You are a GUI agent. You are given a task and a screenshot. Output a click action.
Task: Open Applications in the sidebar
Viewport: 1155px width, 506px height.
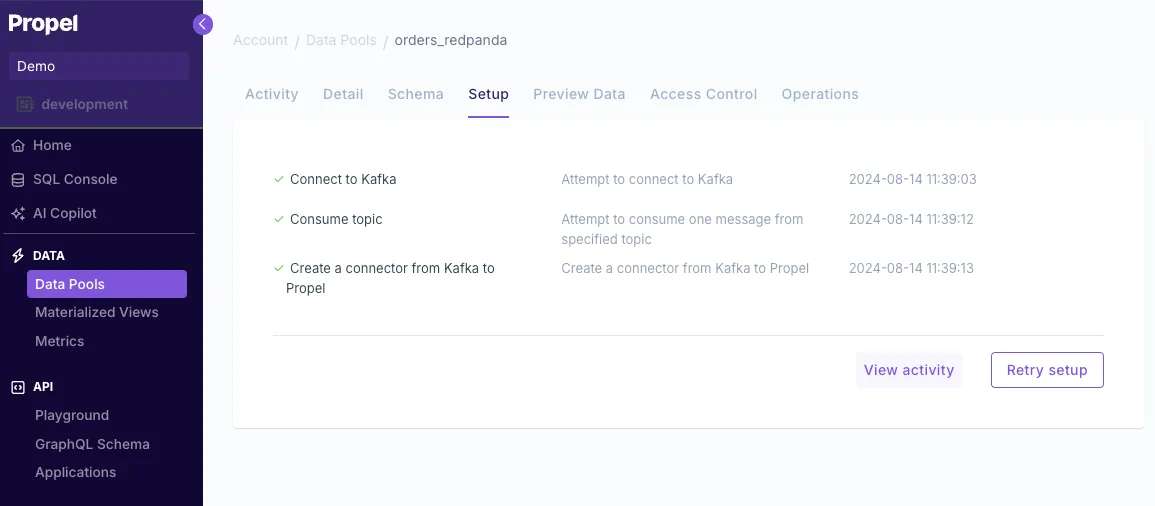pyautogui.click(x=75, y=472)
